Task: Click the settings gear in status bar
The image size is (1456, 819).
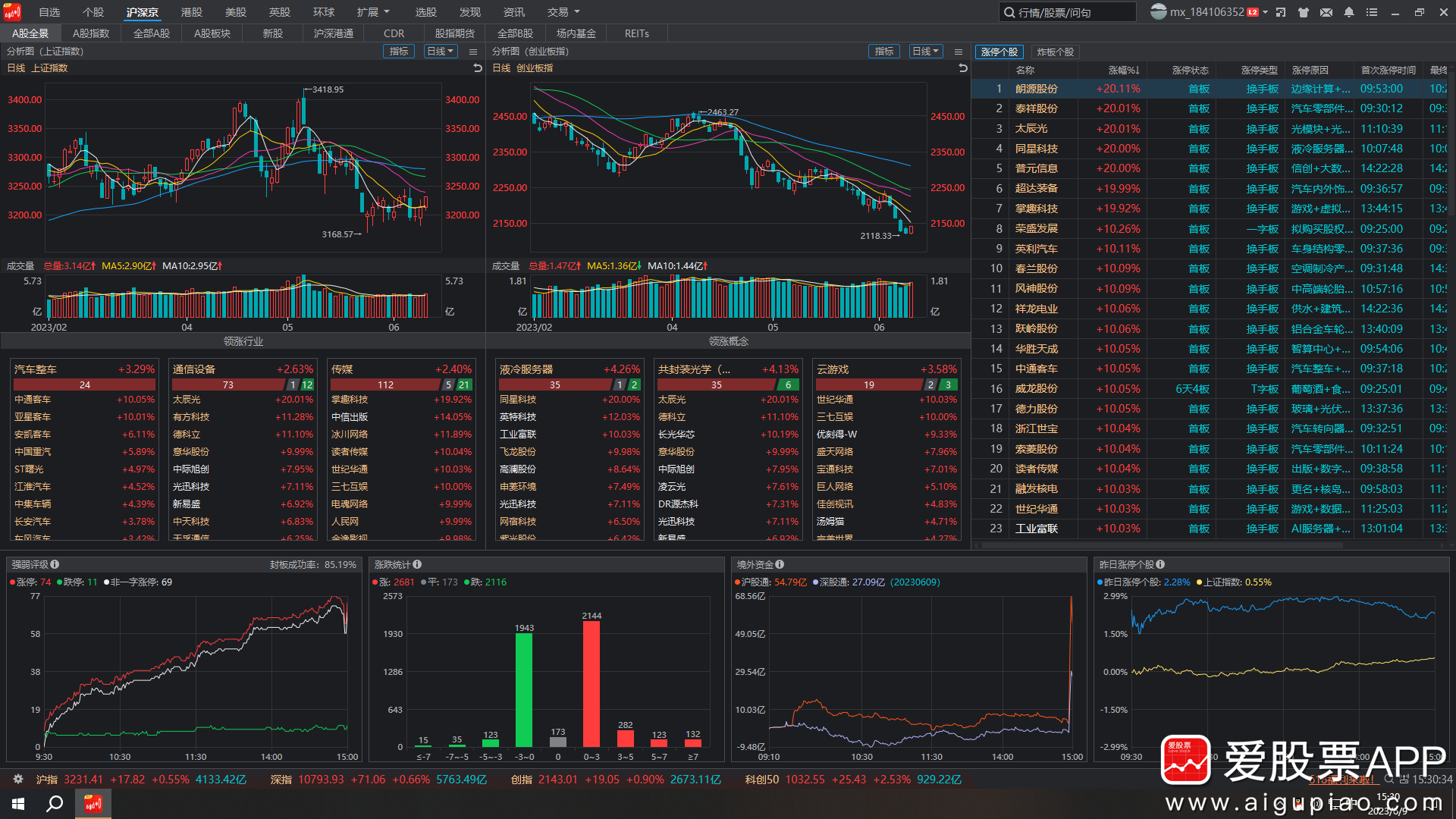Action: coord(18,779)
